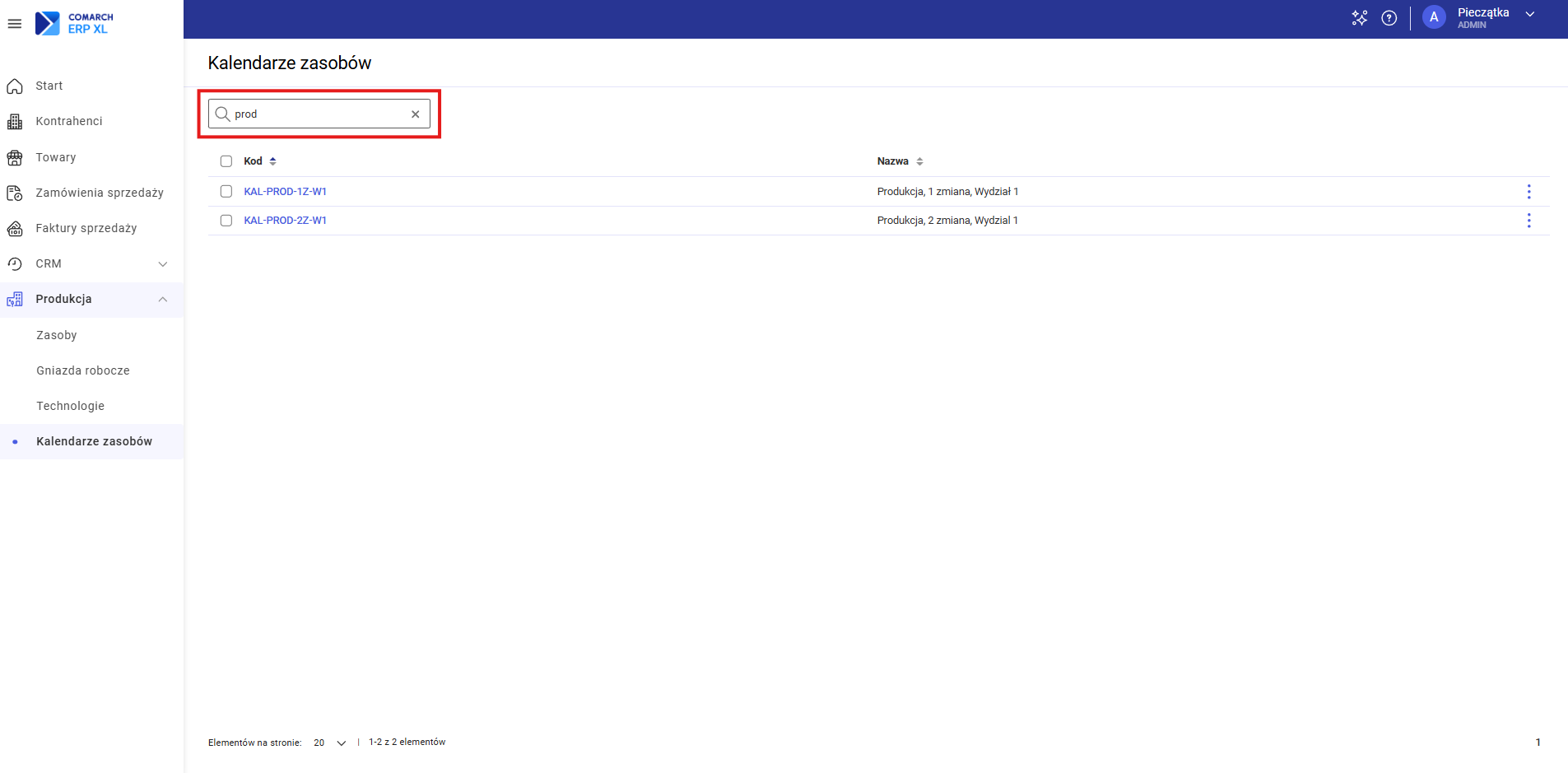Check the KAL-PROD-1Z-W1 row checkbox
This screenshot has width=1568, height=773.
tap(226, 191)
